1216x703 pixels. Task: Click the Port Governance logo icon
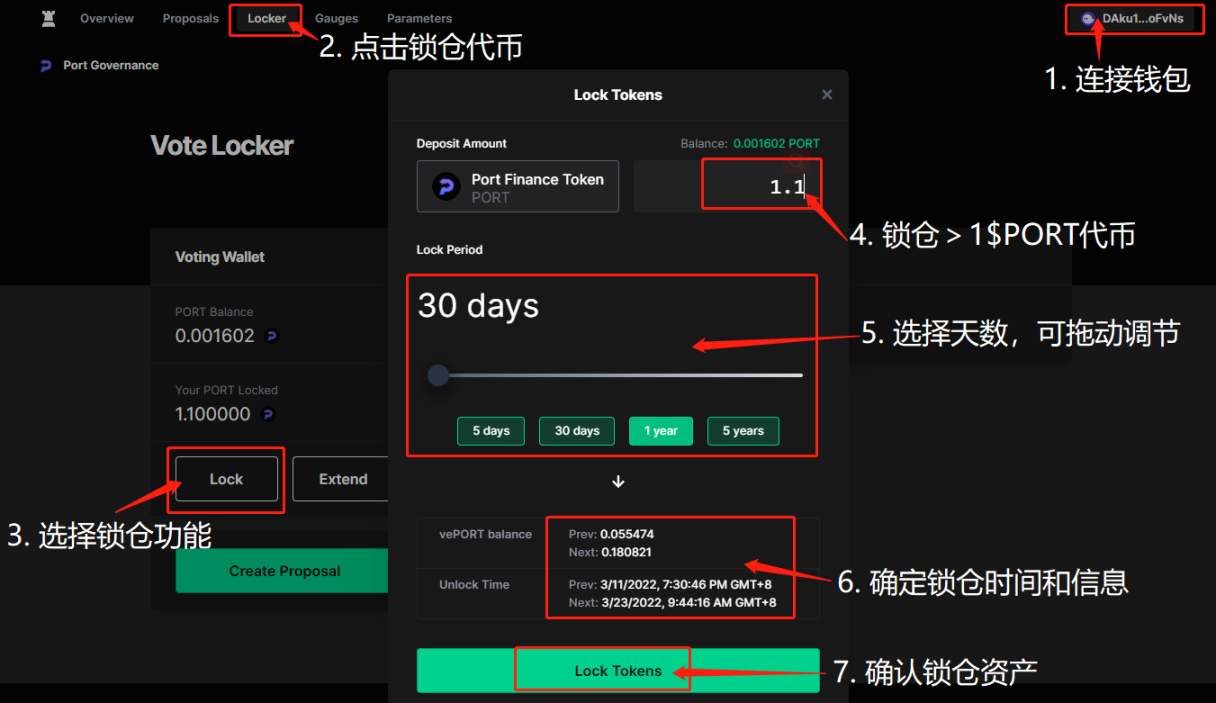click(x=46, y=65)
